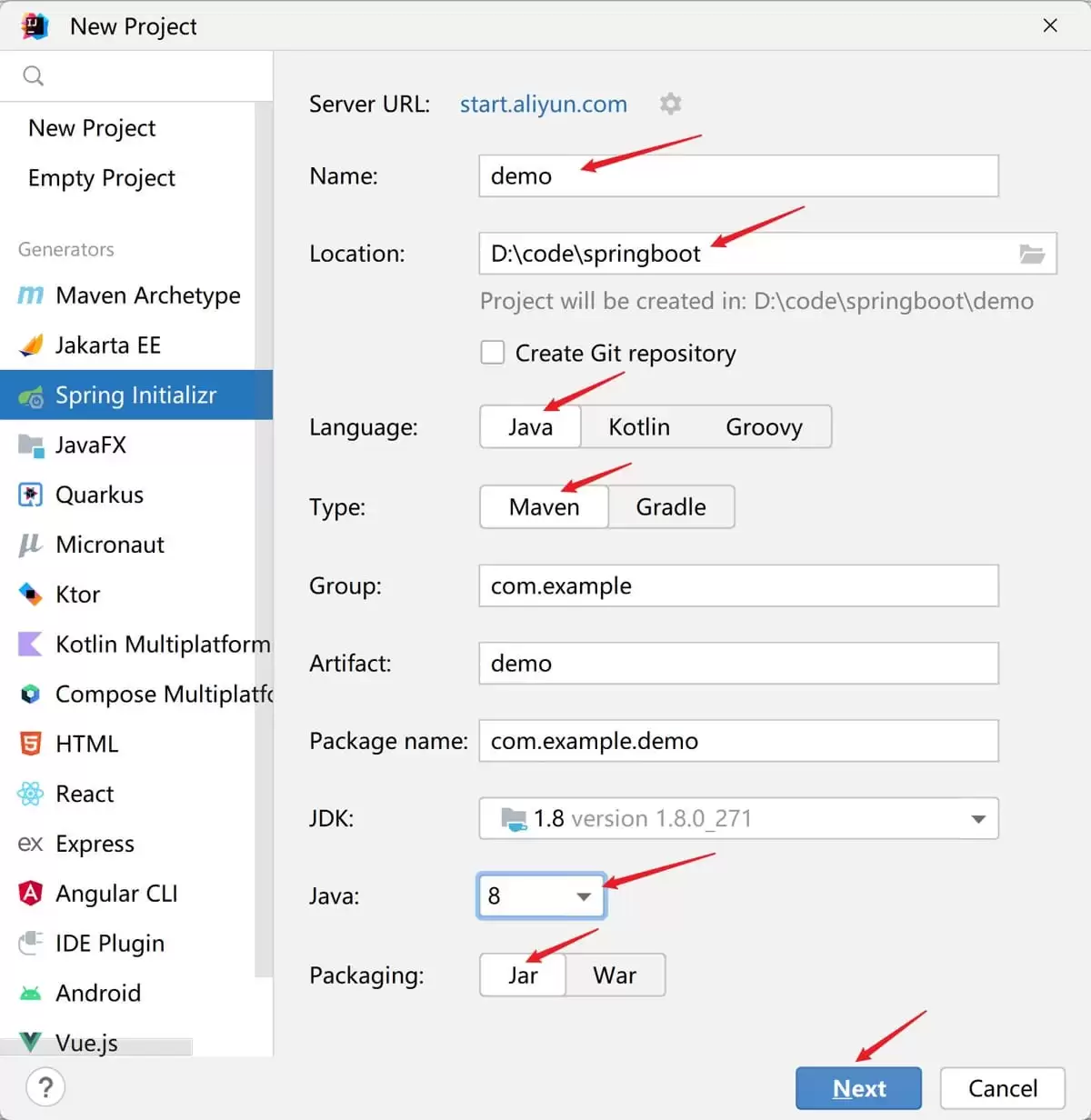The height and width of the screenshot is (1120, 1091).
Task: Click the React atom icon
Action: click(x=30, y=794)
